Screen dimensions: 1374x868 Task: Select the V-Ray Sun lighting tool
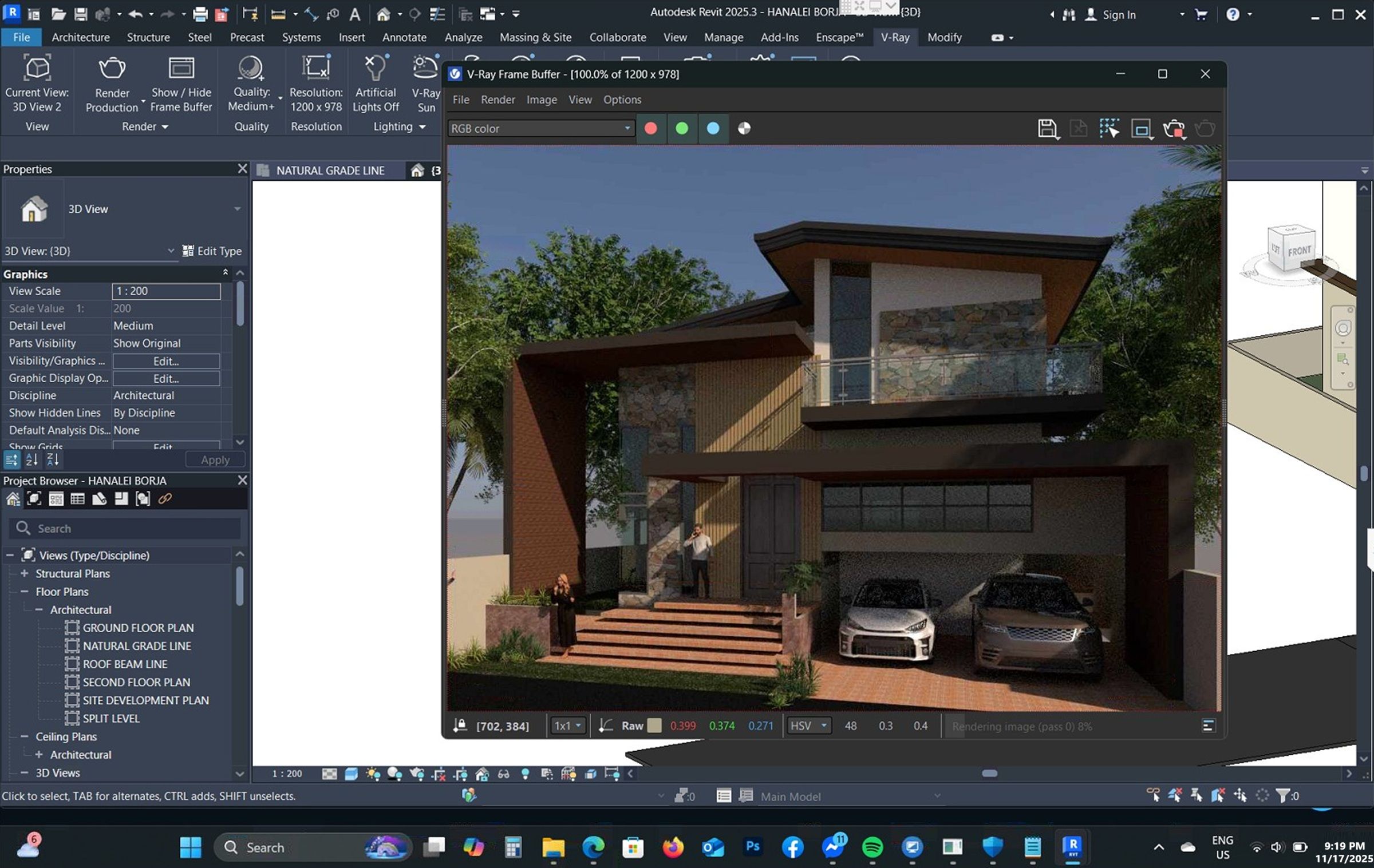click(x=425, y=80)
